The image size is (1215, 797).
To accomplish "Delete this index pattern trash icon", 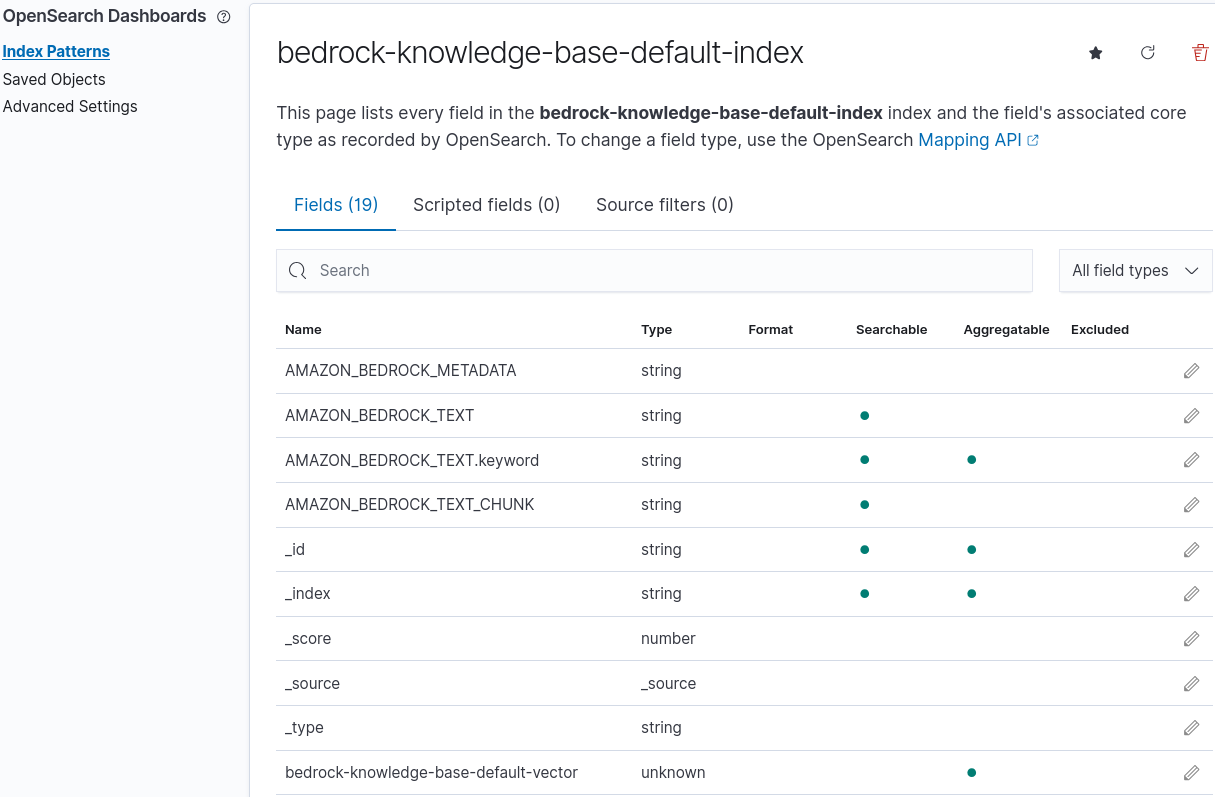I will pyautogui.click(x=1200, y=53).
